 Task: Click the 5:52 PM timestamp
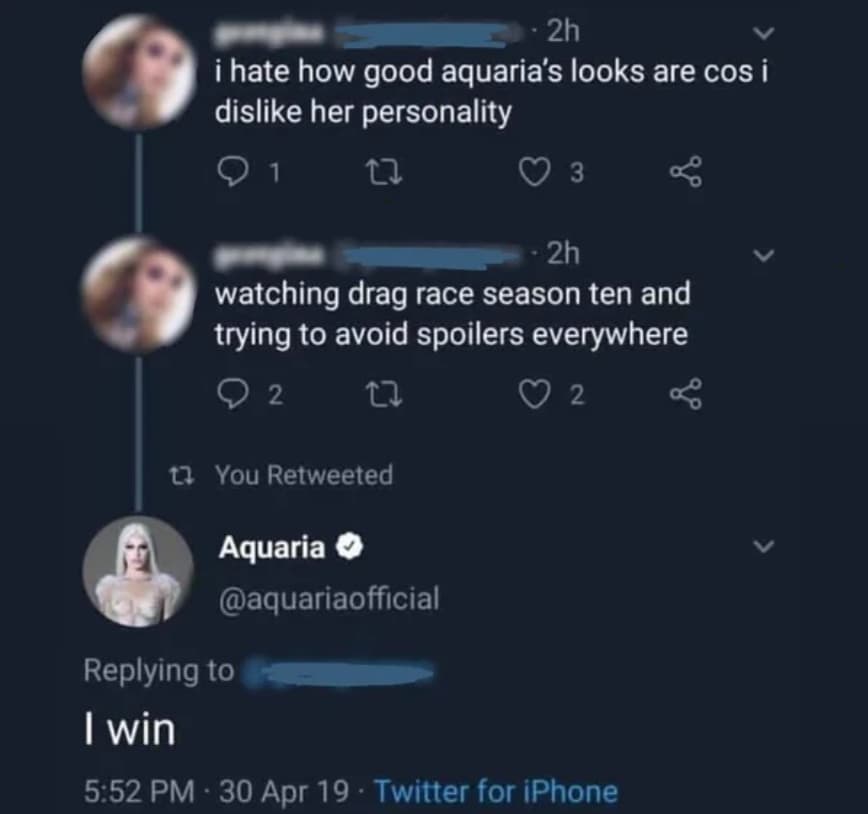136,792
